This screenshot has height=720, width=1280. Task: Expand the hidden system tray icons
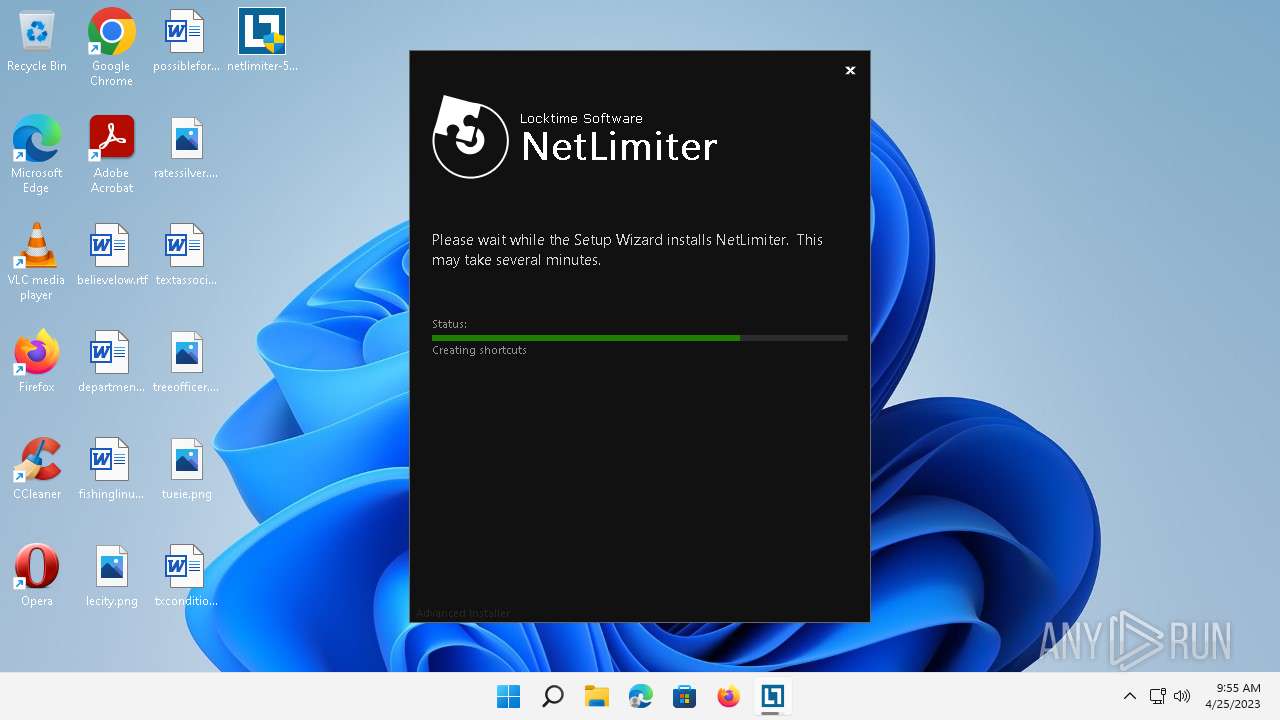point(1130,696)
